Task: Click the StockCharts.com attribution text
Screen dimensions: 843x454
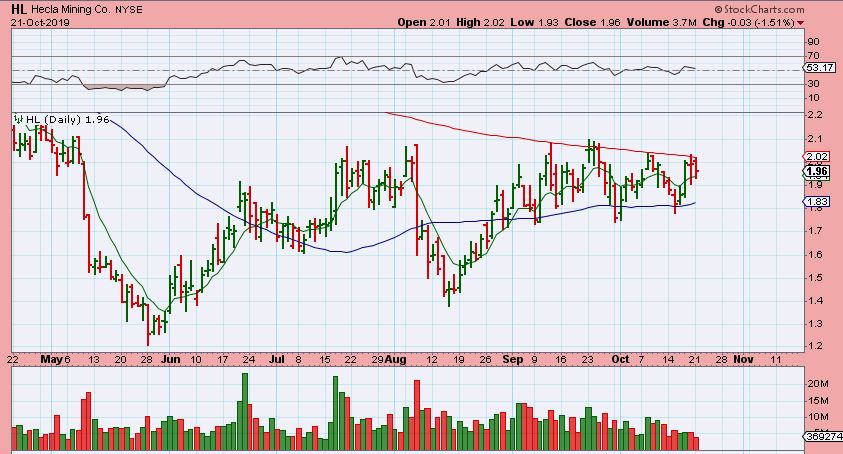Action: [x=760, y=9]
